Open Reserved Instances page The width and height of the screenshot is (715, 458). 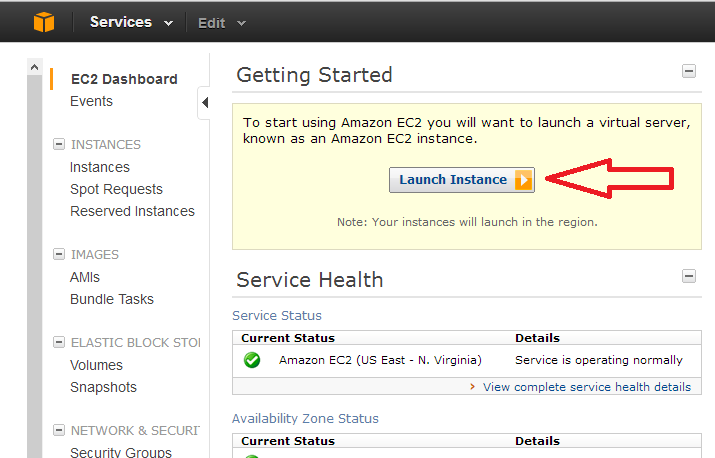[132, 211]
